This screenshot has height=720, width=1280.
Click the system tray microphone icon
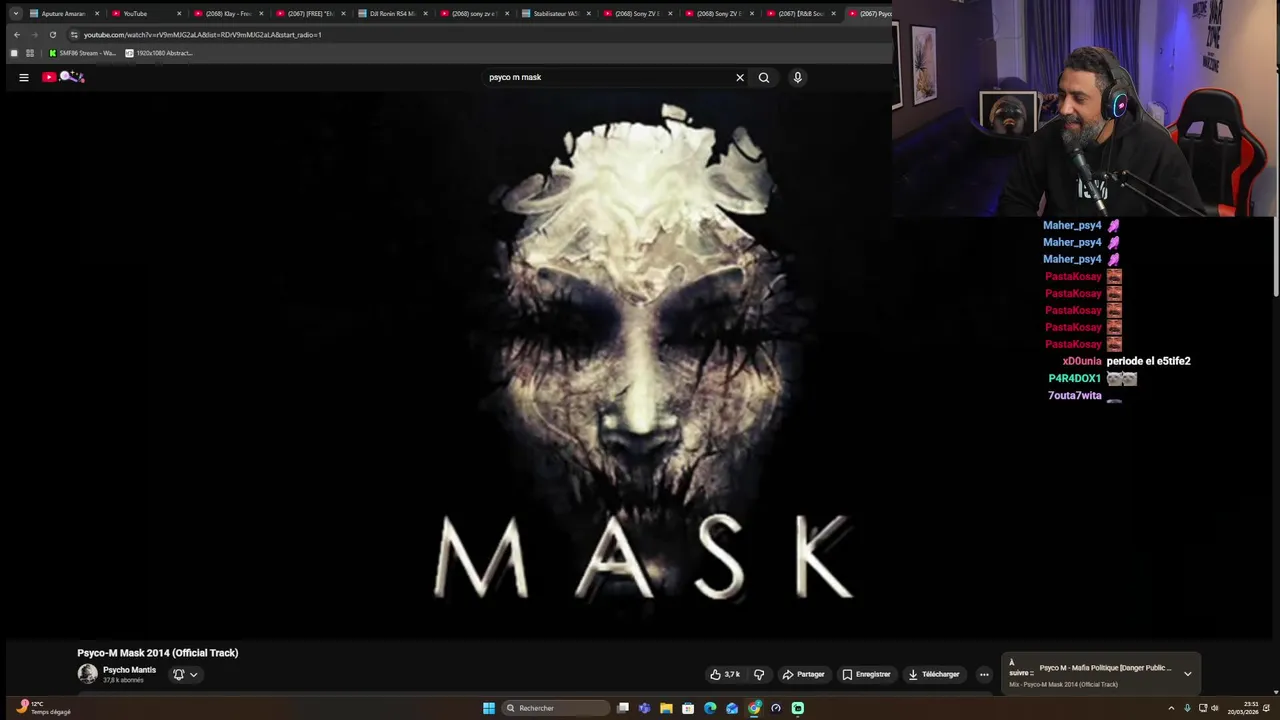[1188, 708]
